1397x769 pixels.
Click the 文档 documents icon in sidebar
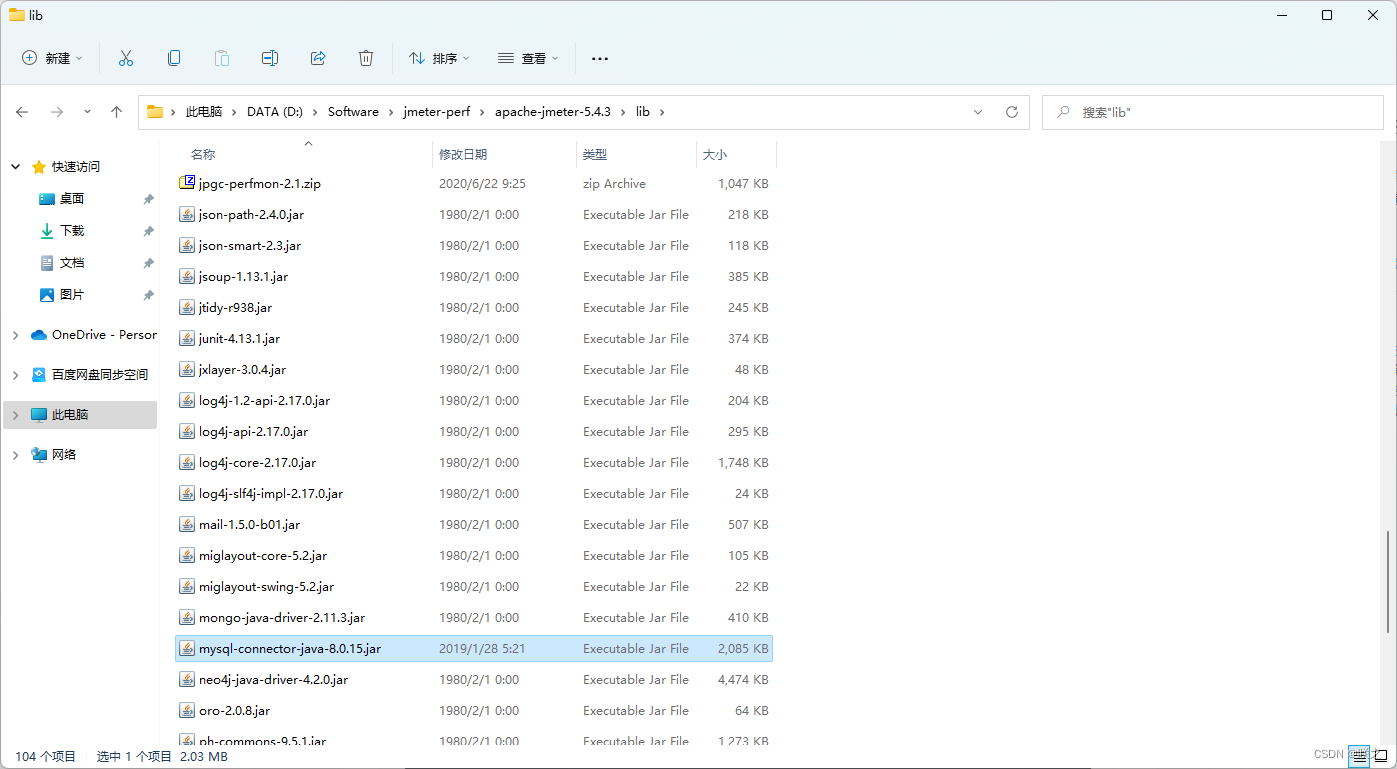pos(47,262)
